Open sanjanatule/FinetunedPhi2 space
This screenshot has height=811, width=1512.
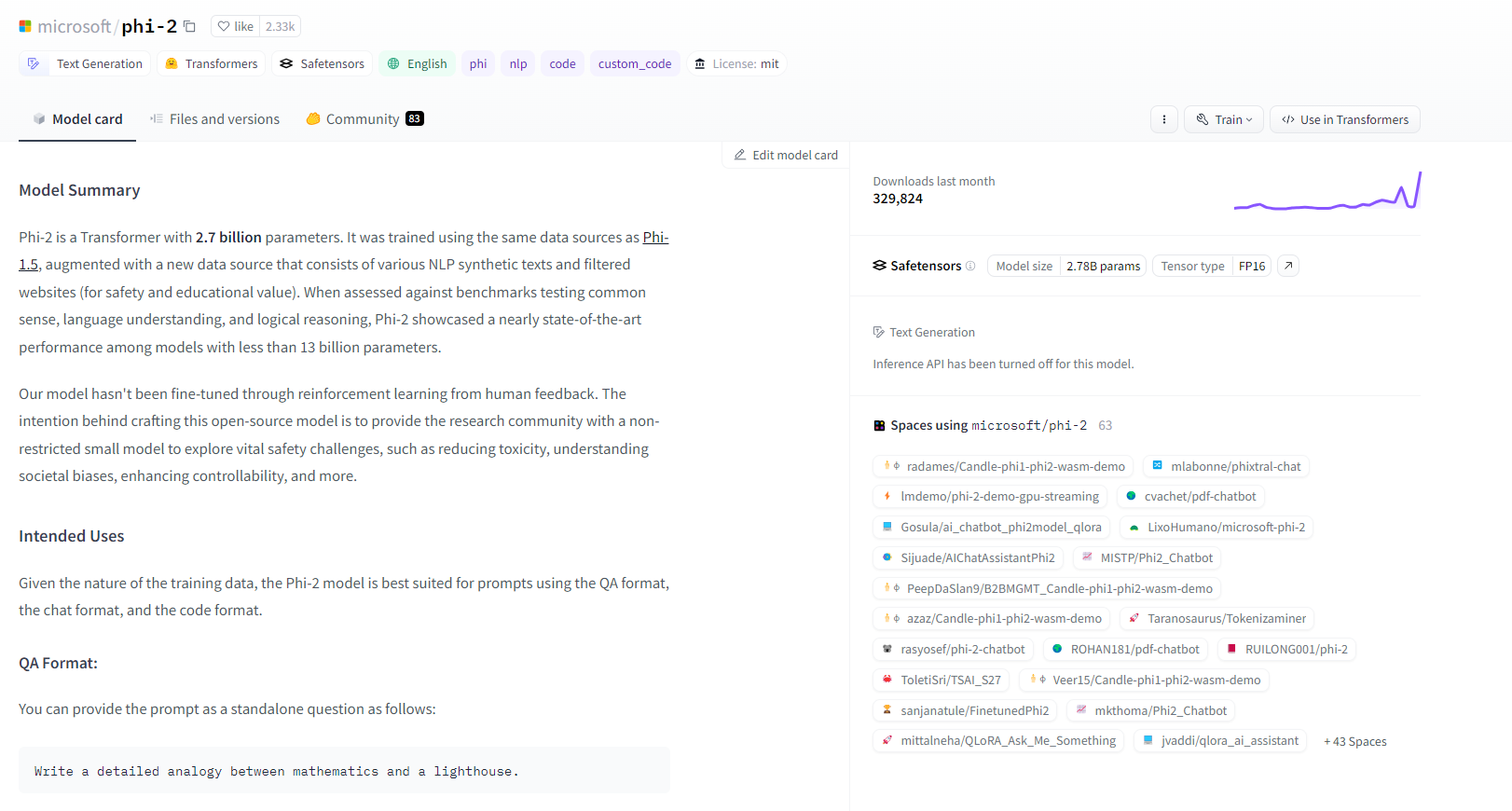[966, 710]
